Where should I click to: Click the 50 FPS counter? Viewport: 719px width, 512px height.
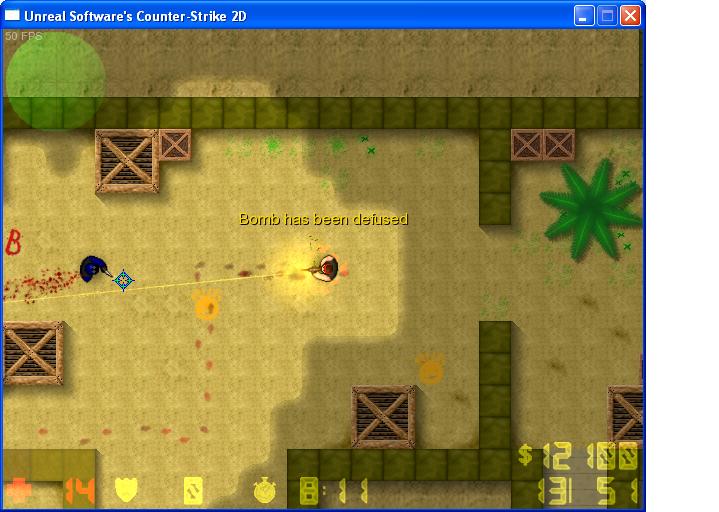click(23, 36)
